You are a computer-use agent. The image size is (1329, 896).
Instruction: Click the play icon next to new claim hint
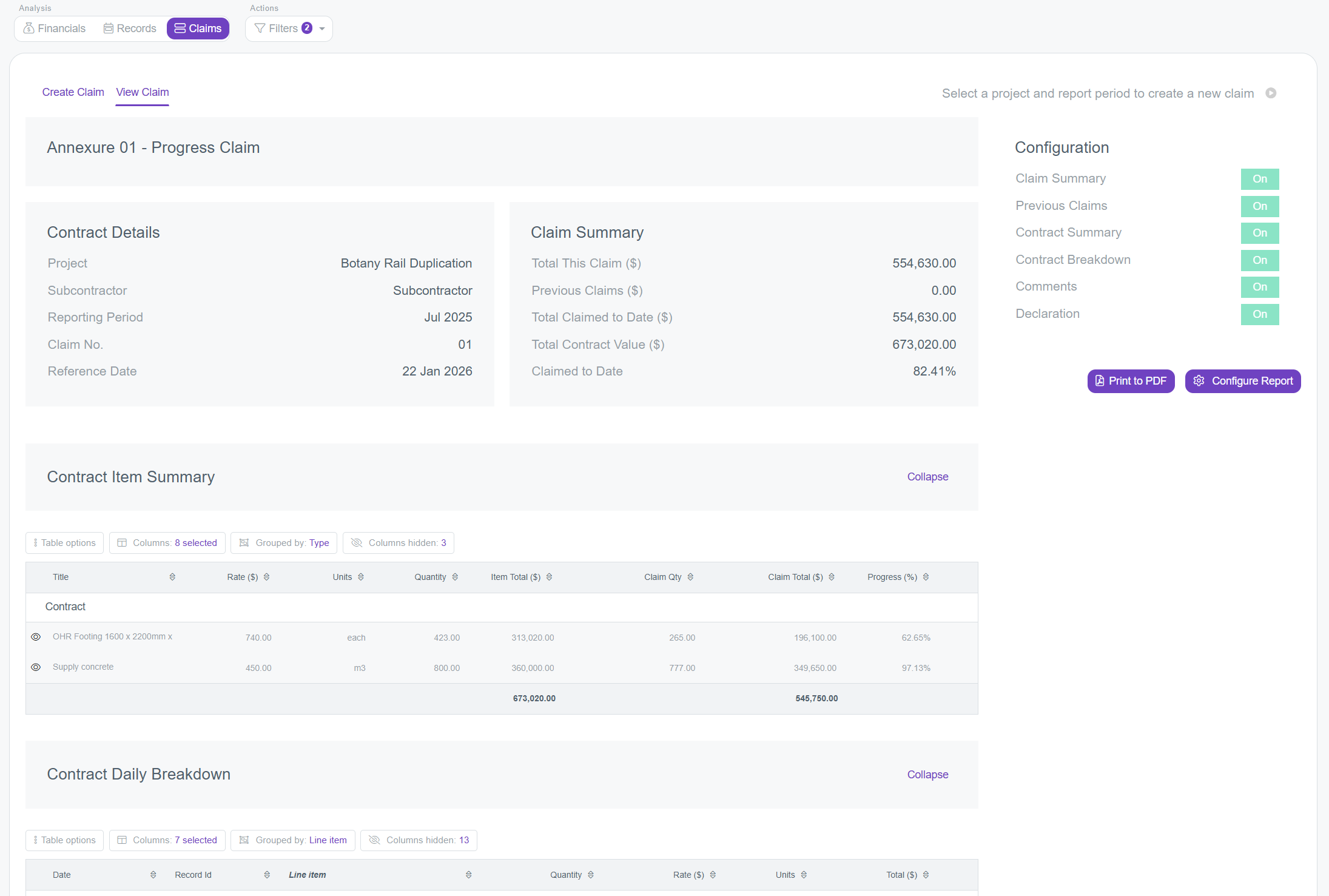pos(1271,93)
